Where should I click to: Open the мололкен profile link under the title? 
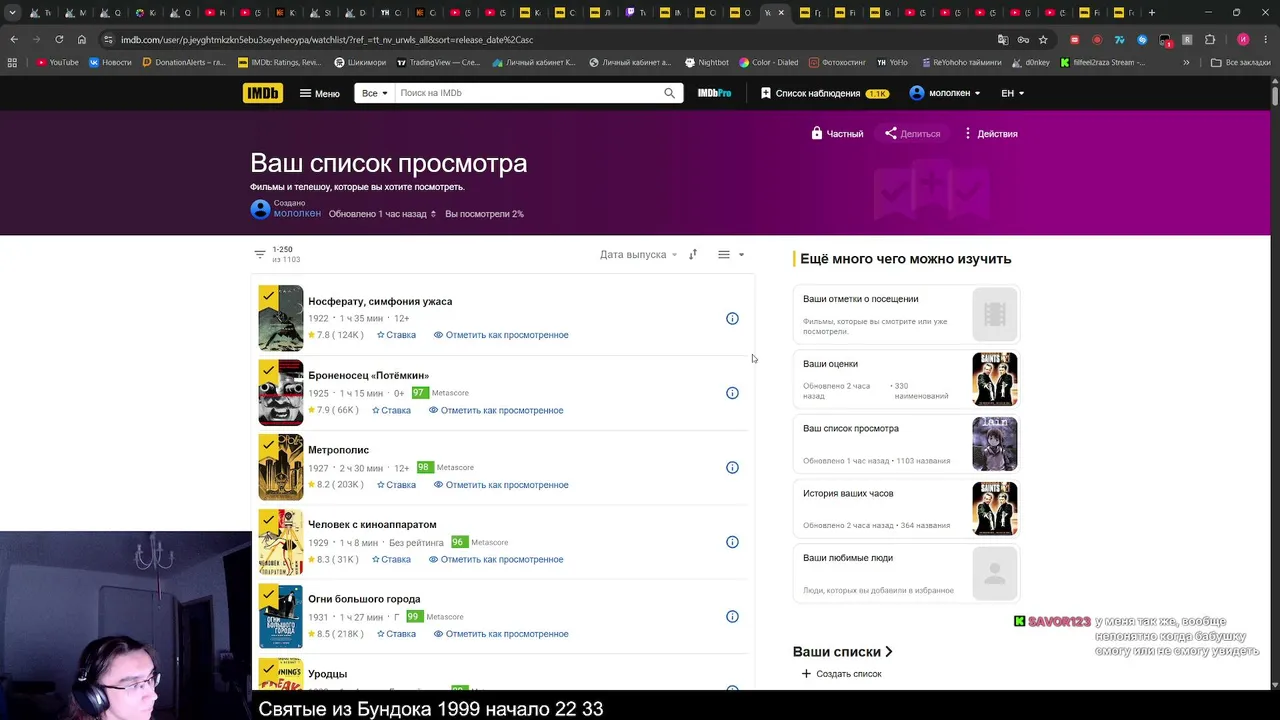point(297,213)
